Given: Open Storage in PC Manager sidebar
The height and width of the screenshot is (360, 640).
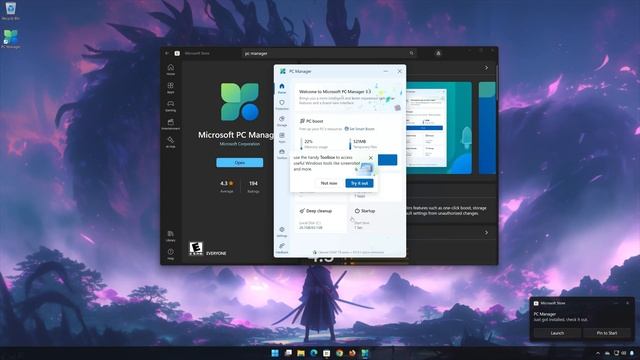Looking at the screenshot, I should 282,121.
